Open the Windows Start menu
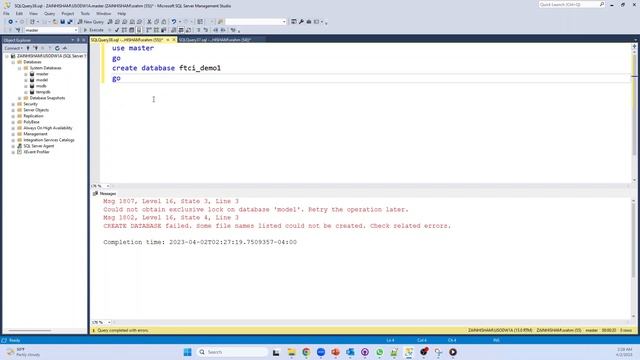This screenshot has width=640, height=360. click(187, 352)
